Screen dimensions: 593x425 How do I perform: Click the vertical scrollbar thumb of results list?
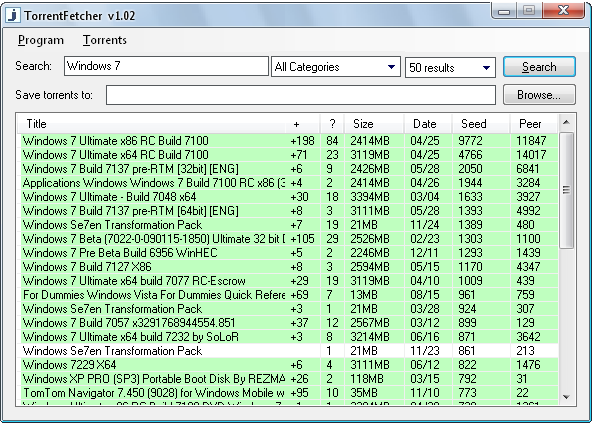566,190
